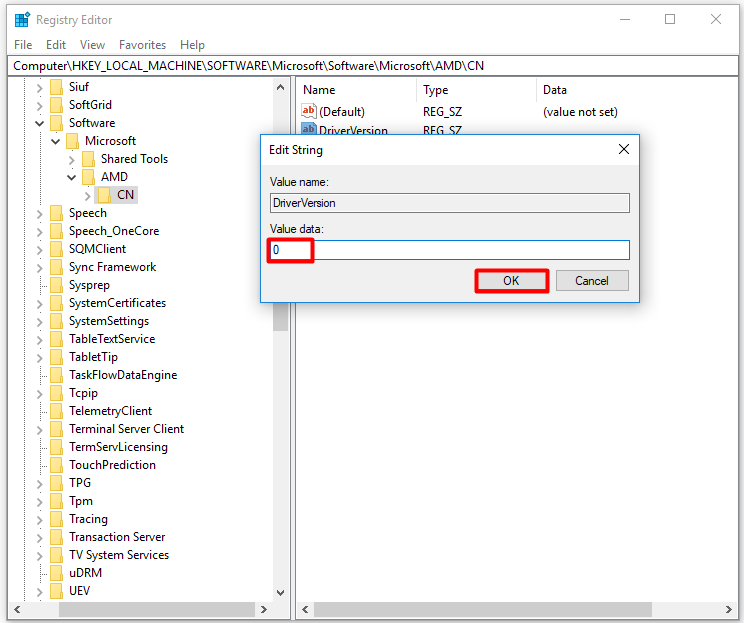Collapse the Software key

click(x=39, y=123)
